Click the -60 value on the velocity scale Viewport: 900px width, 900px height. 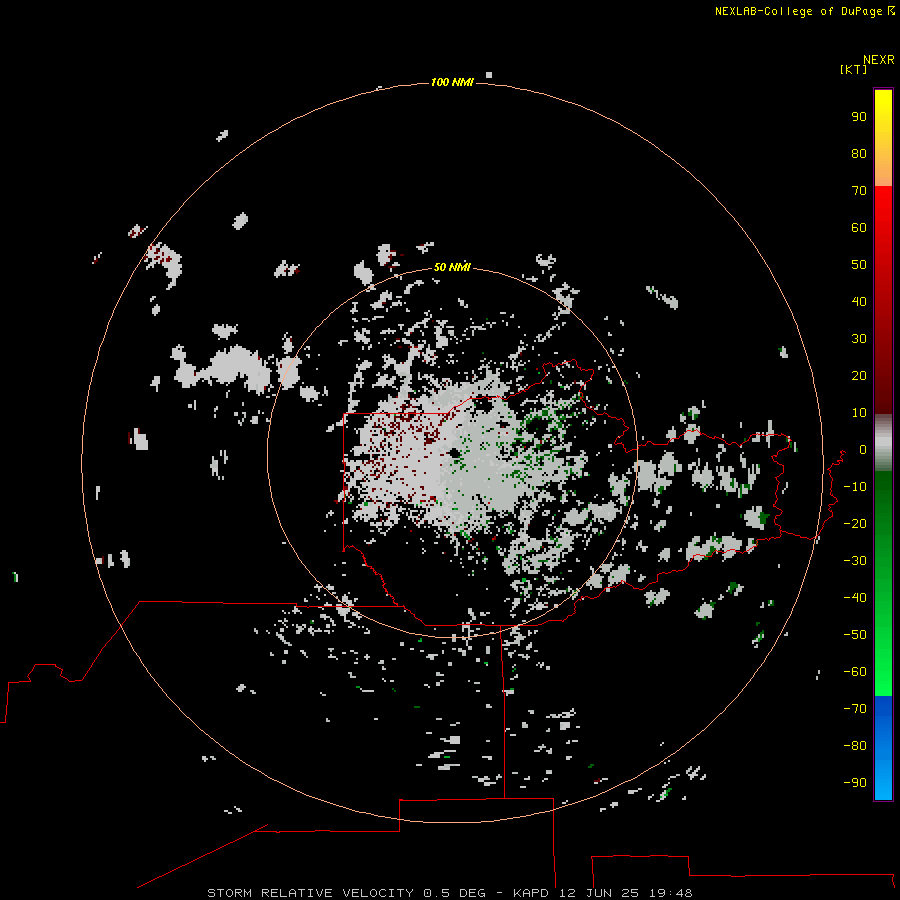pos(855,672)
